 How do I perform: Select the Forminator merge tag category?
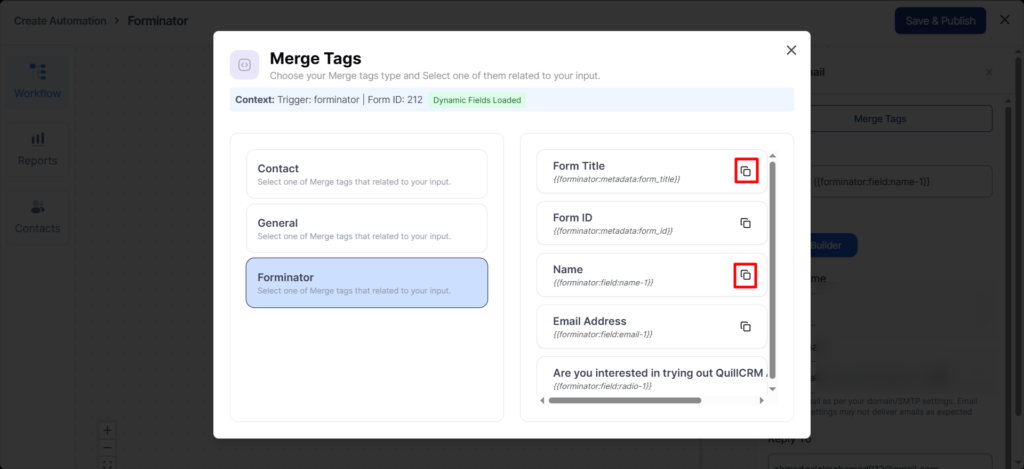367,282
